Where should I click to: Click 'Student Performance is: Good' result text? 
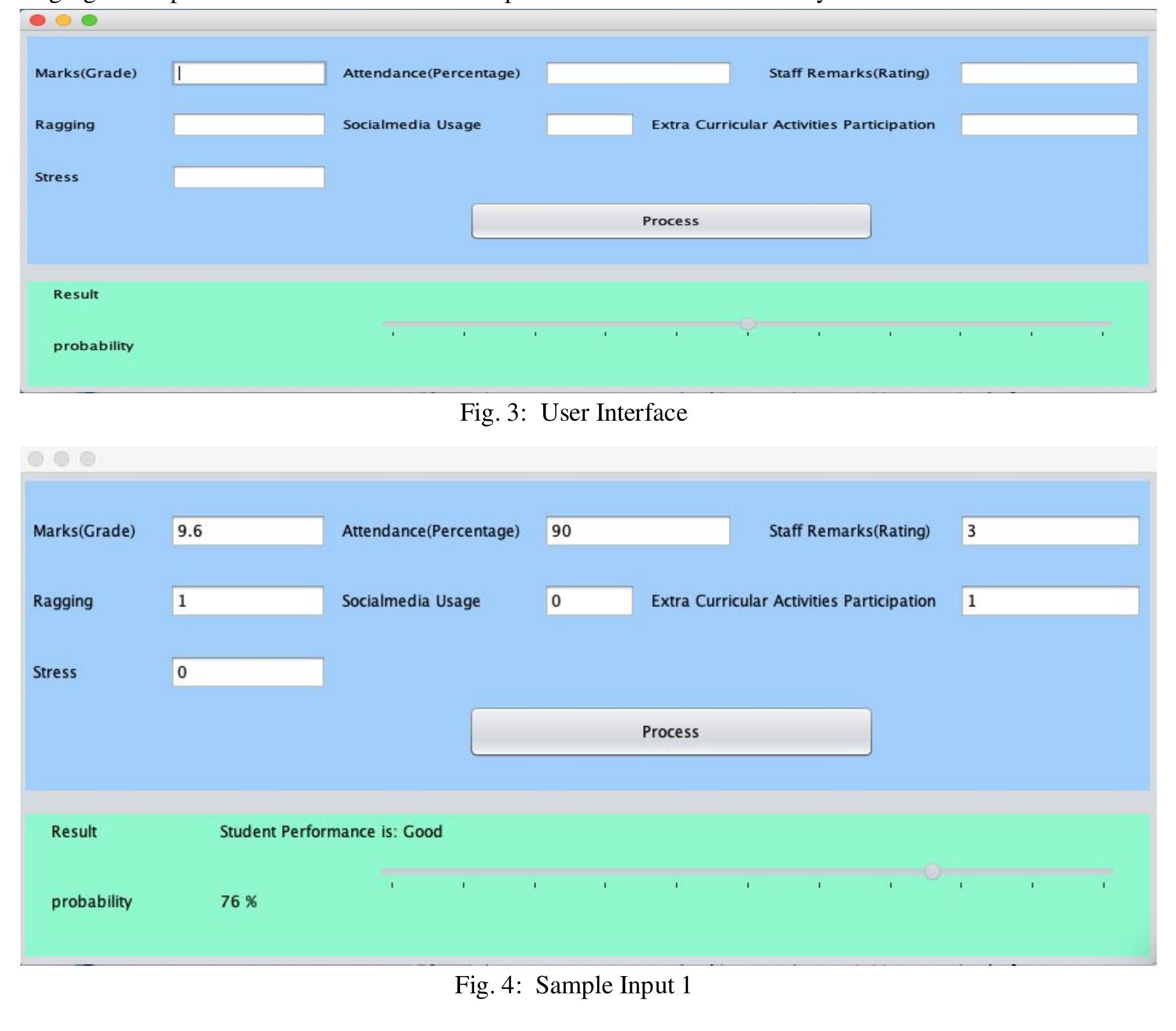pyautogui.click(x=331, y=831)
